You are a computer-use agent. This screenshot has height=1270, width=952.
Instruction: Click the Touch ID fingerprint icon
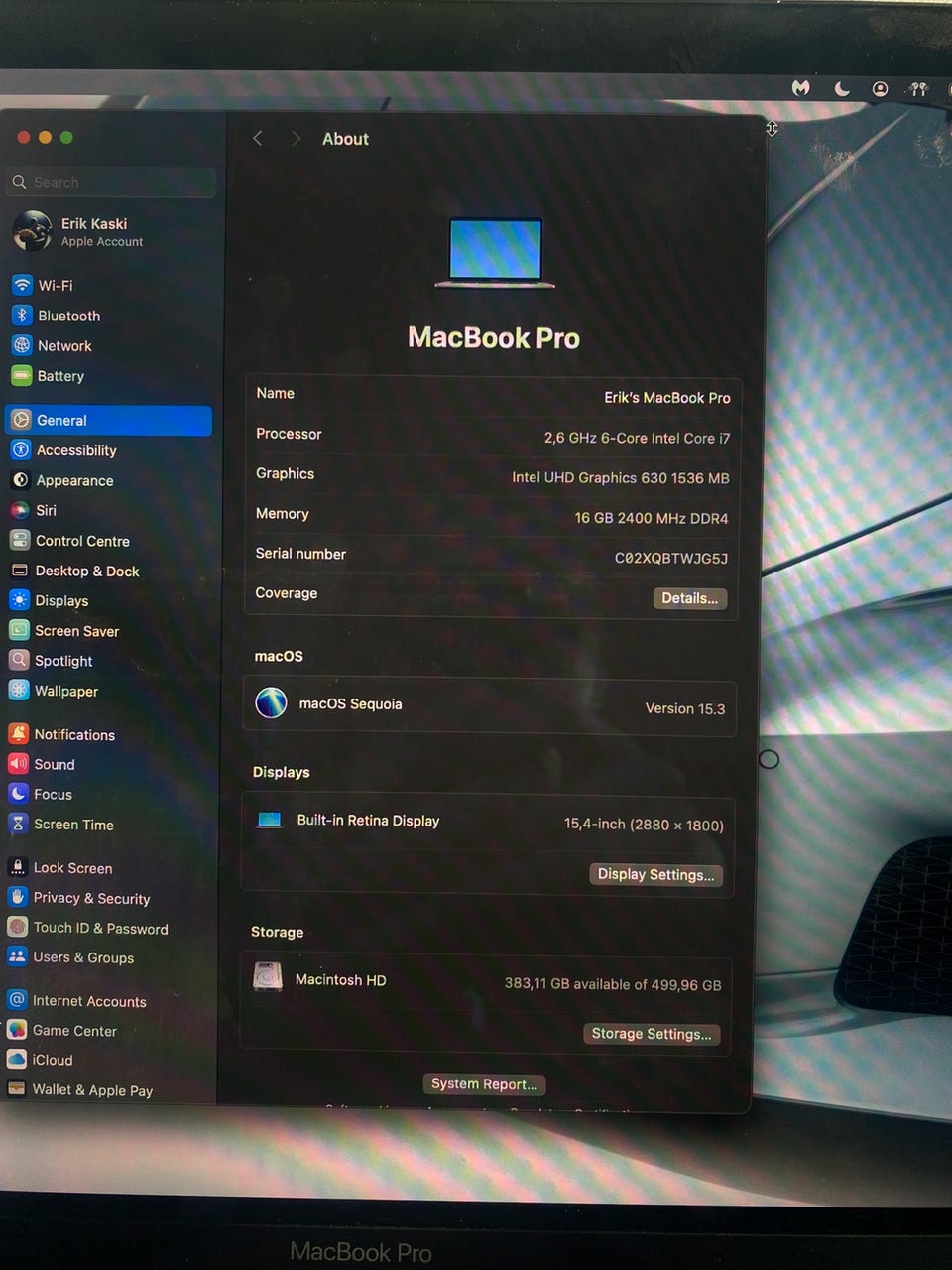point(17,927)
